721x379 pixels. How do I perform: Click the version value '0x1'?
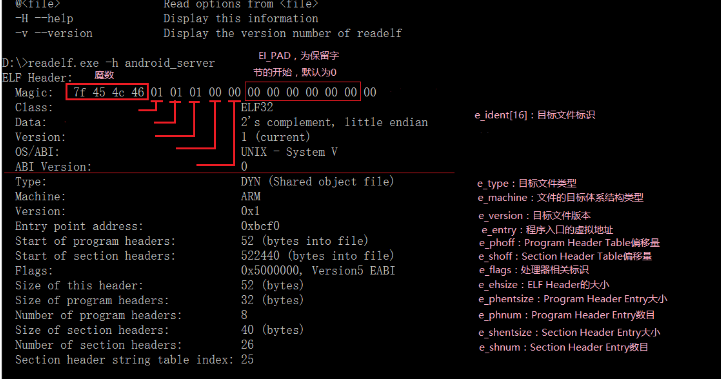click(251, 211)
